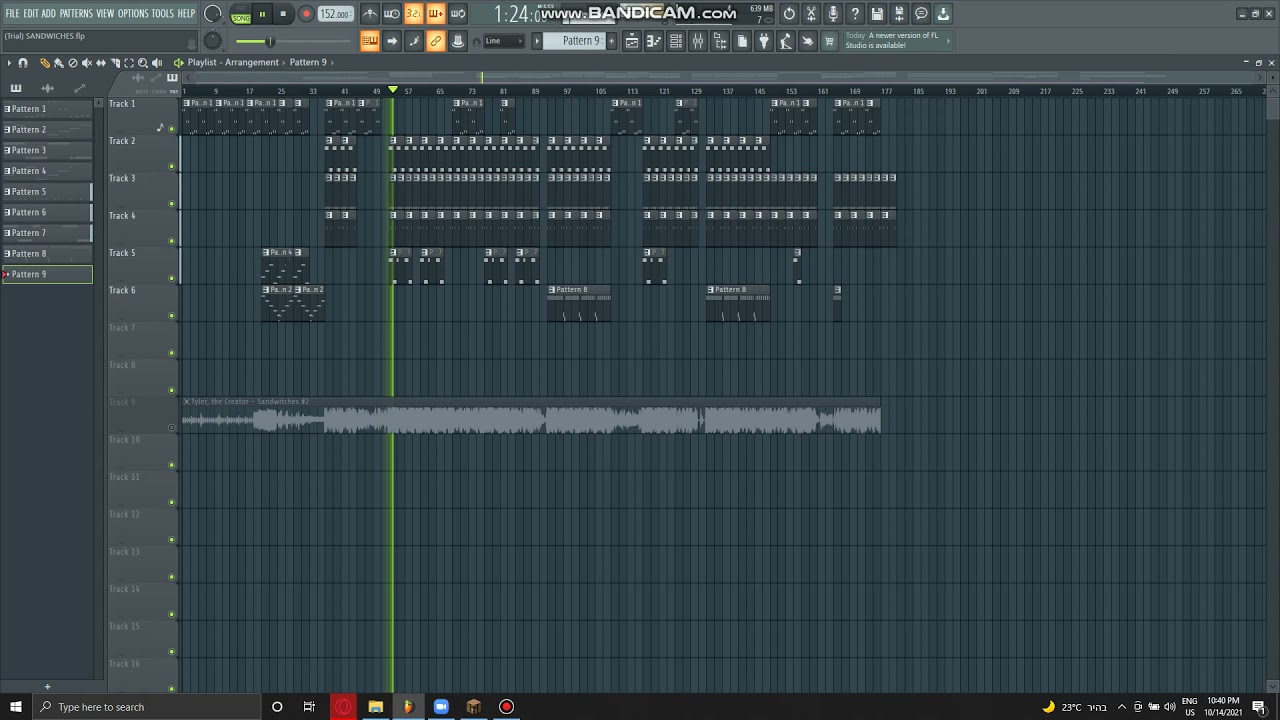Select the Slip tool in playlist toolbar
This screenshot has height=720, width=1280.
100,63
